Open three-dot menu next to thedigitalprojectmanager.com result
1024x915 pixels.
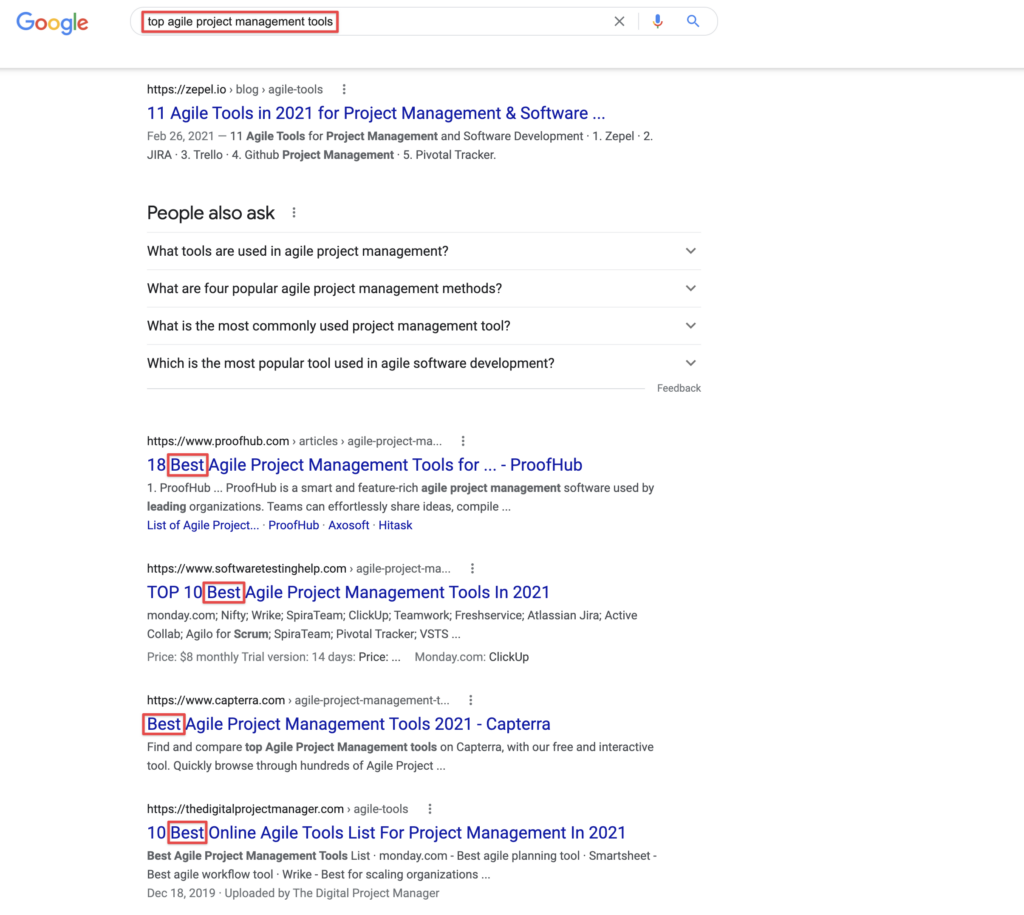tap(430, 809)
